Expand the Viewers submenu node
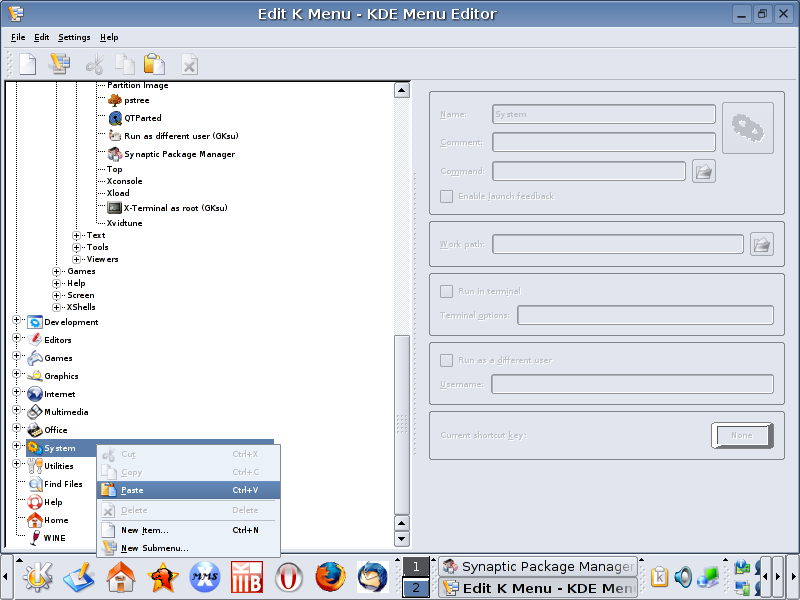 (x=77, y=259)
